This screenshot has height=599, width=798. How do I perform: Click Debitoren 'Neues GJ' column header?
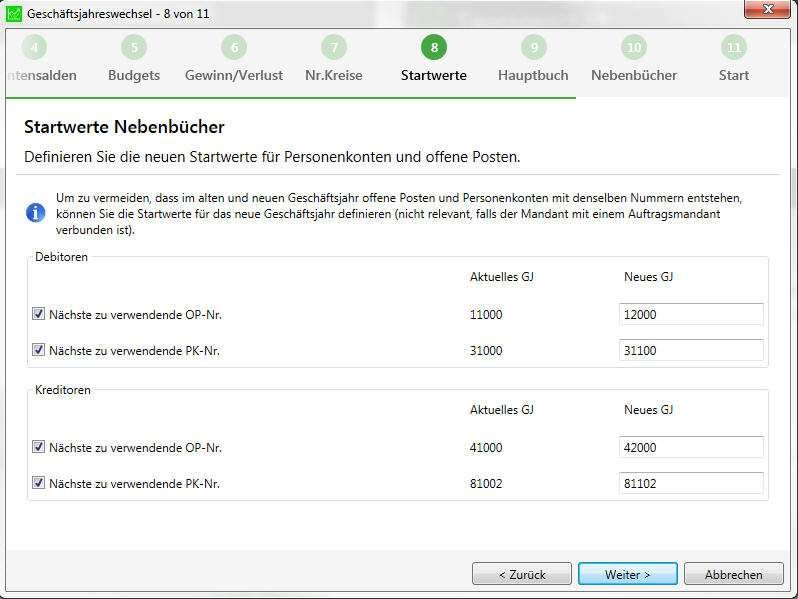pyautogui.click(x=648, y=277)
